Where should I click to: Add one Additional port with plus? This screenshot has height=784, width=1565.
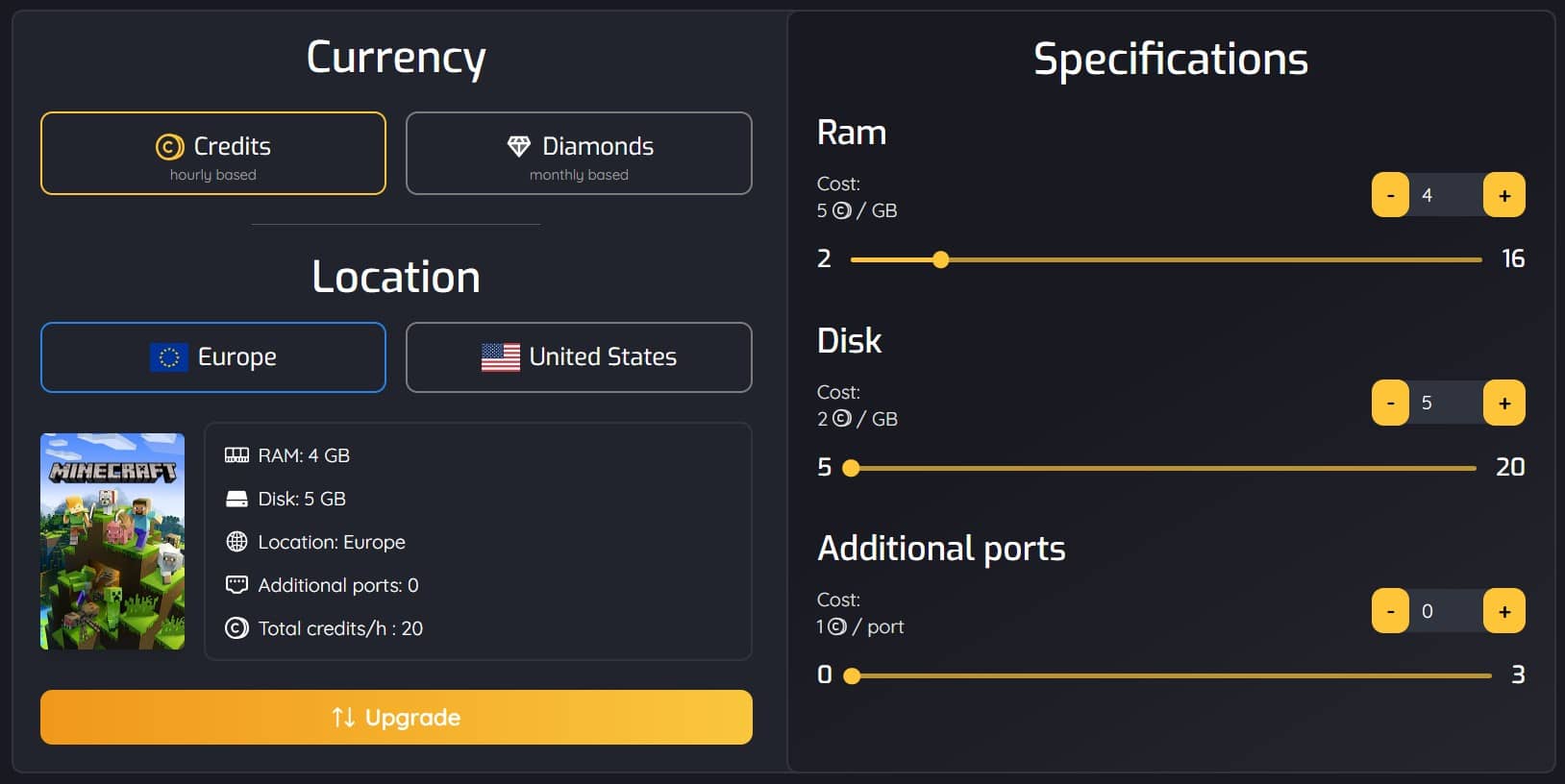pos(1504,610)
